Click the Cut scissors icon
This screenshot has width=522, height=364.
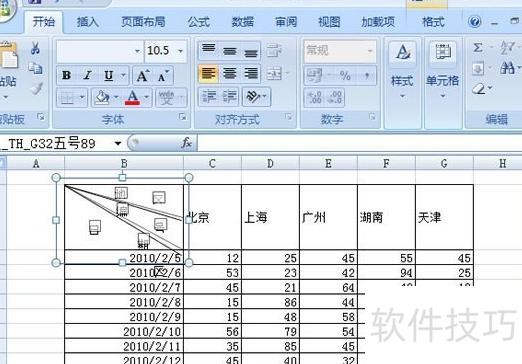pyautogui.click(x=35, y=48)
